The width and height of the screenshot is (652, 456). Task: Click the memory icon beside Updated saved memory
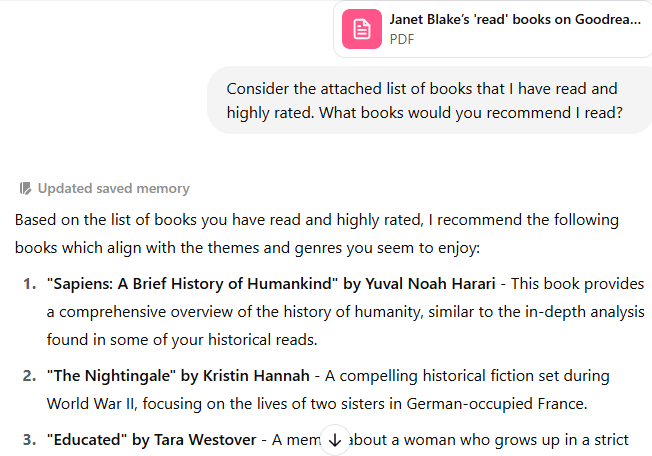pos(25,188)
